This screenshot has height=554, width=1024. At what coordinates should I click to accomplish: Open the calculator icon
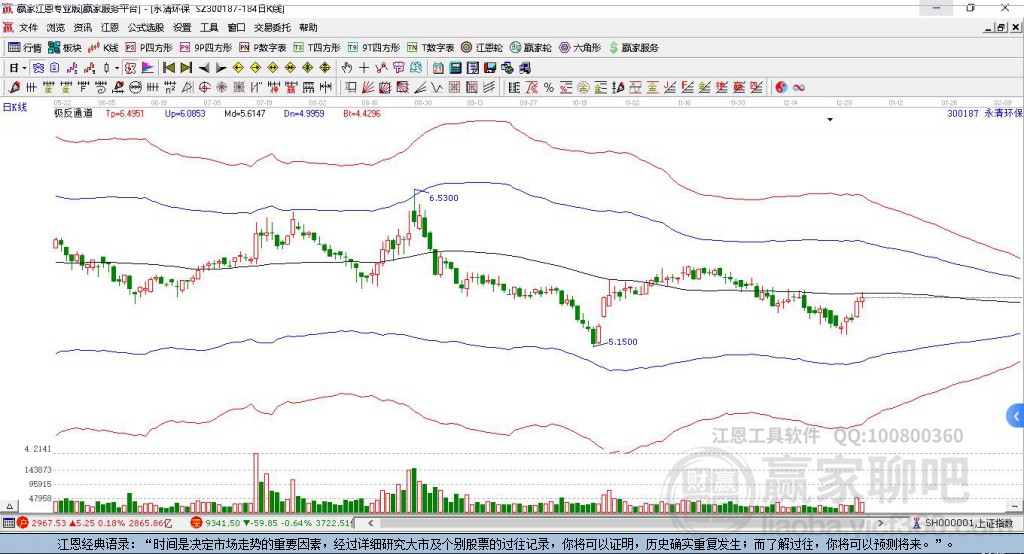tap(455, 68)
